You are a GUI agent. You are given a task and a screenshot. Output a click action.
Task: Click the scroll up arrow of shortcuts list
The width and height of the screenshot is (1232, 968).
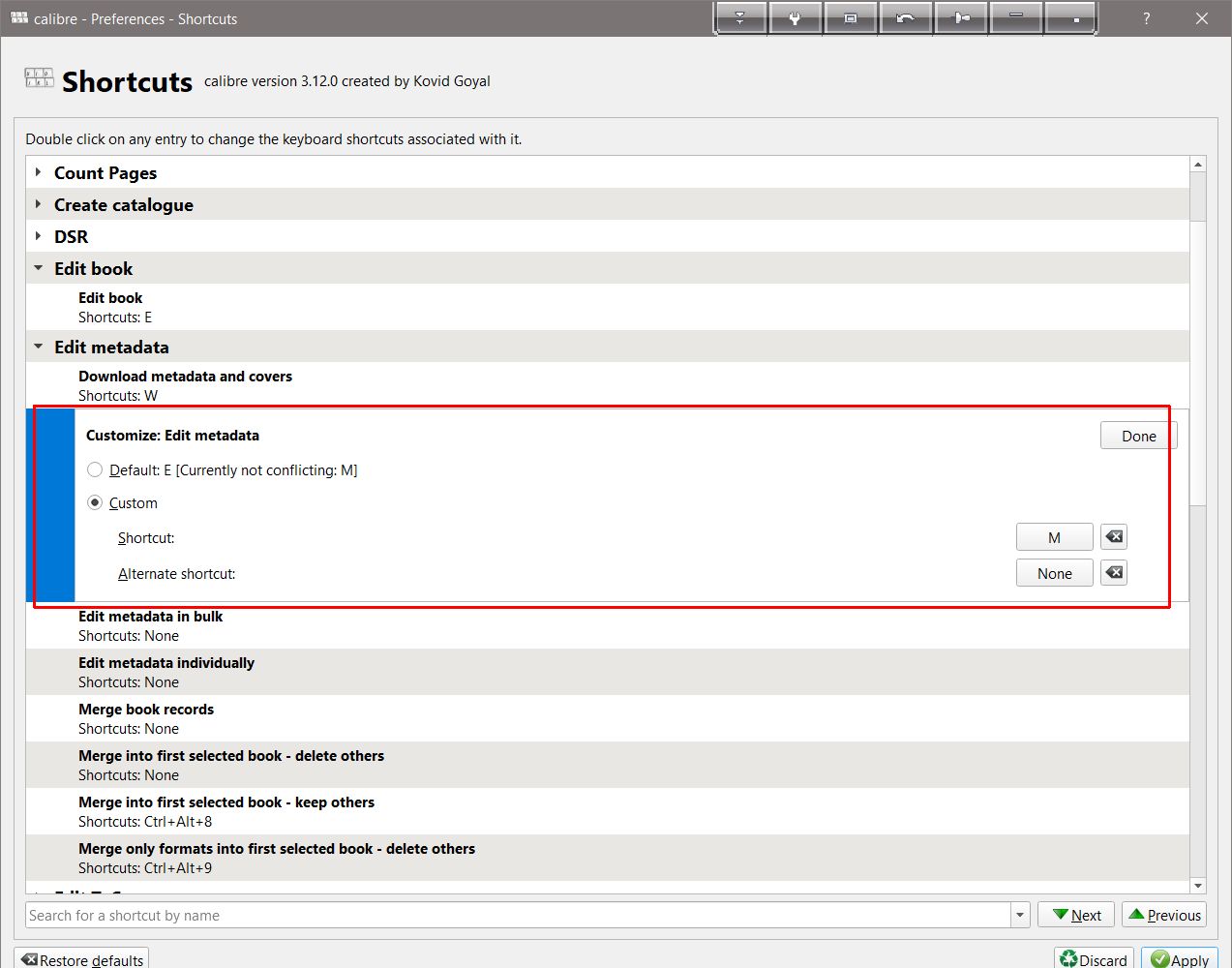(1198, 165)
